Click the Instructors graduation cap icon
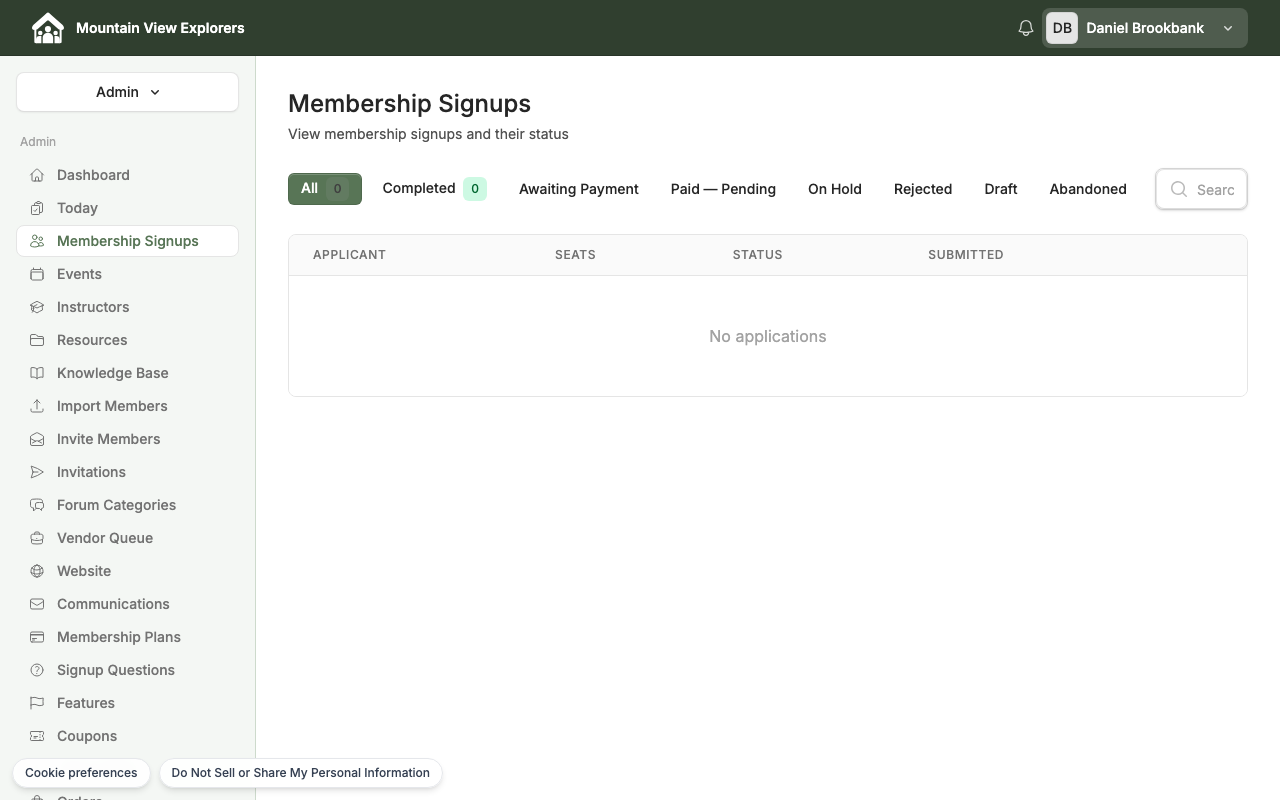This screenshot has height=800, width=1280. pyautogui.click(x=37, y=307)
